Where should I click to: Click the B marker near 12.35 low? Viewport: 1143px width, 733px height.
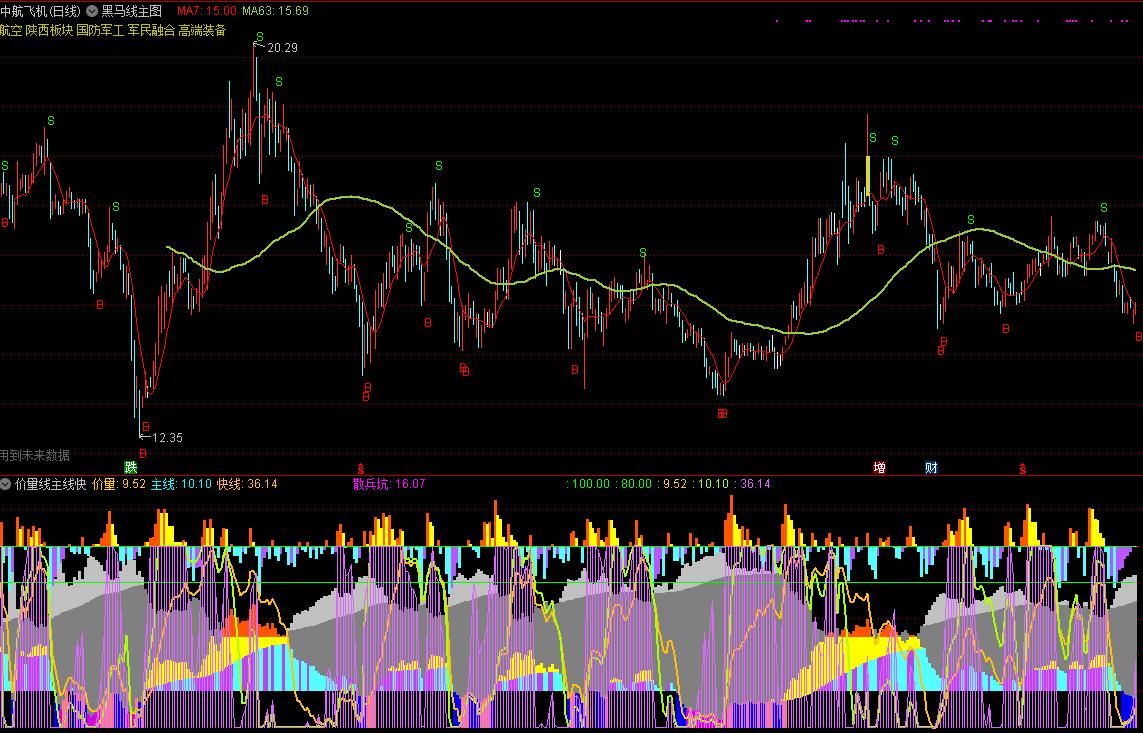point(143,426)
